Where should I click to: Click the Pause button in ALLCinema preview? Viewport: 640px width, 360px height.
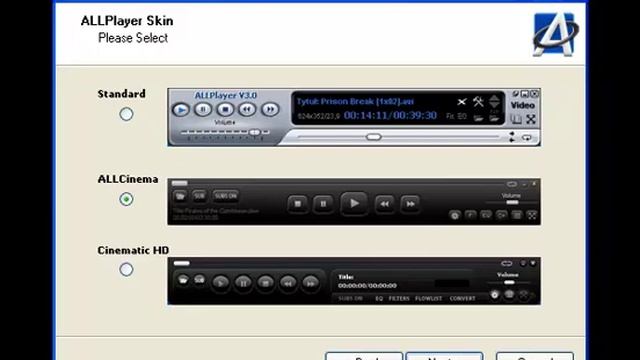323,204
